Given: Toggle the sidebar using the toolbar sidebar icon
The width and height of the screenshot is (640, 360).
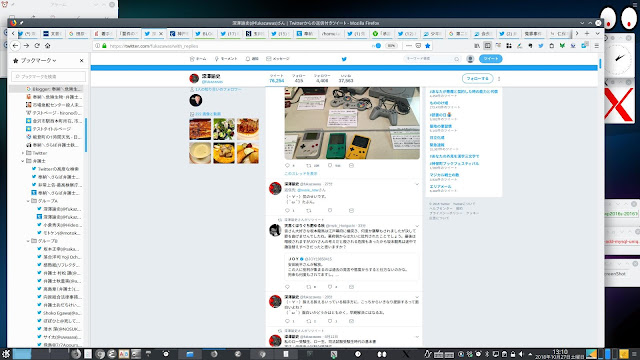Looking at the screenshot, I should 487,46.
